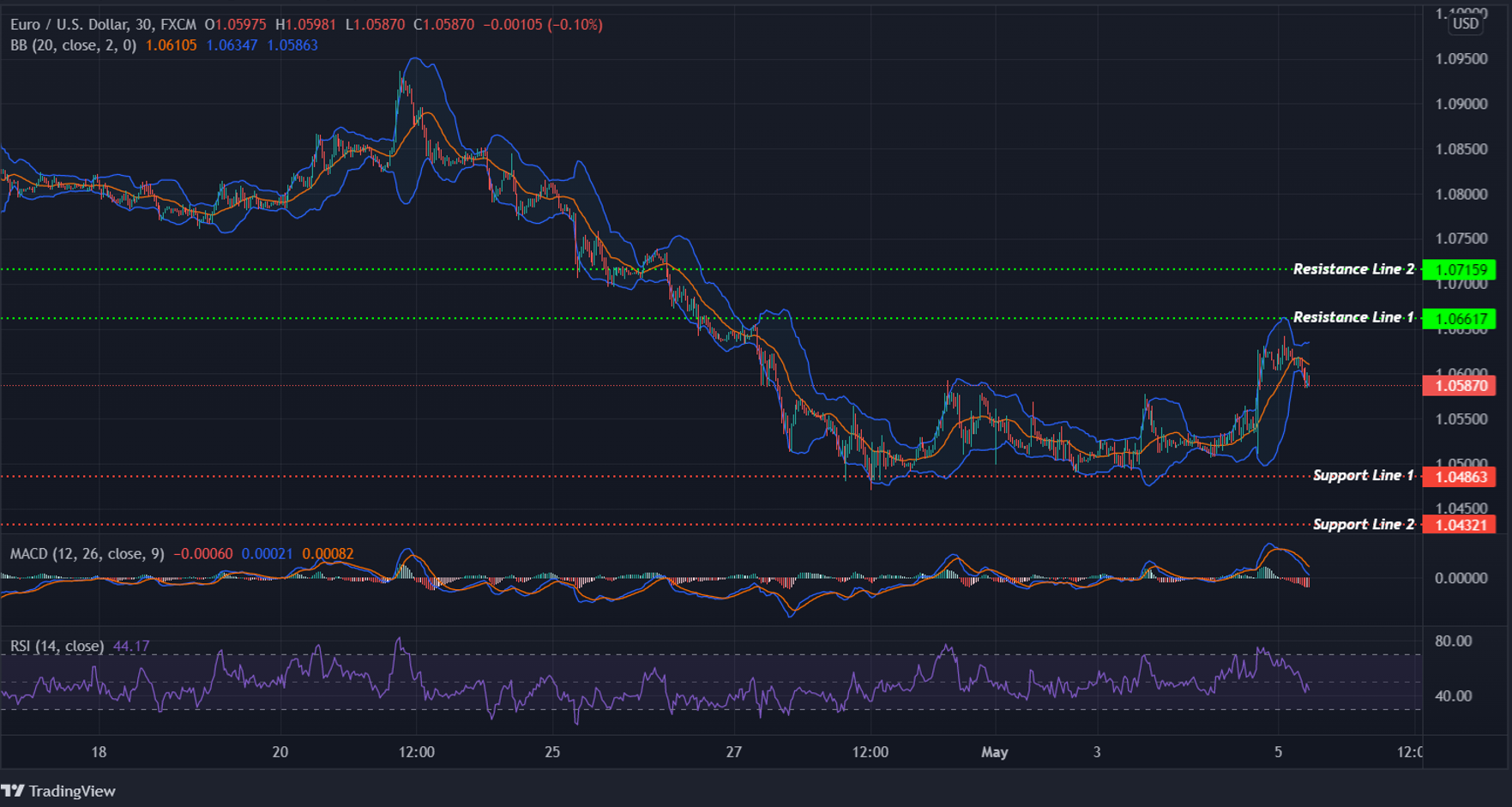This screenshot has height=807, width=1512.
Task: Click the current price label 1.05870
Action: [x=1461, y=387]
